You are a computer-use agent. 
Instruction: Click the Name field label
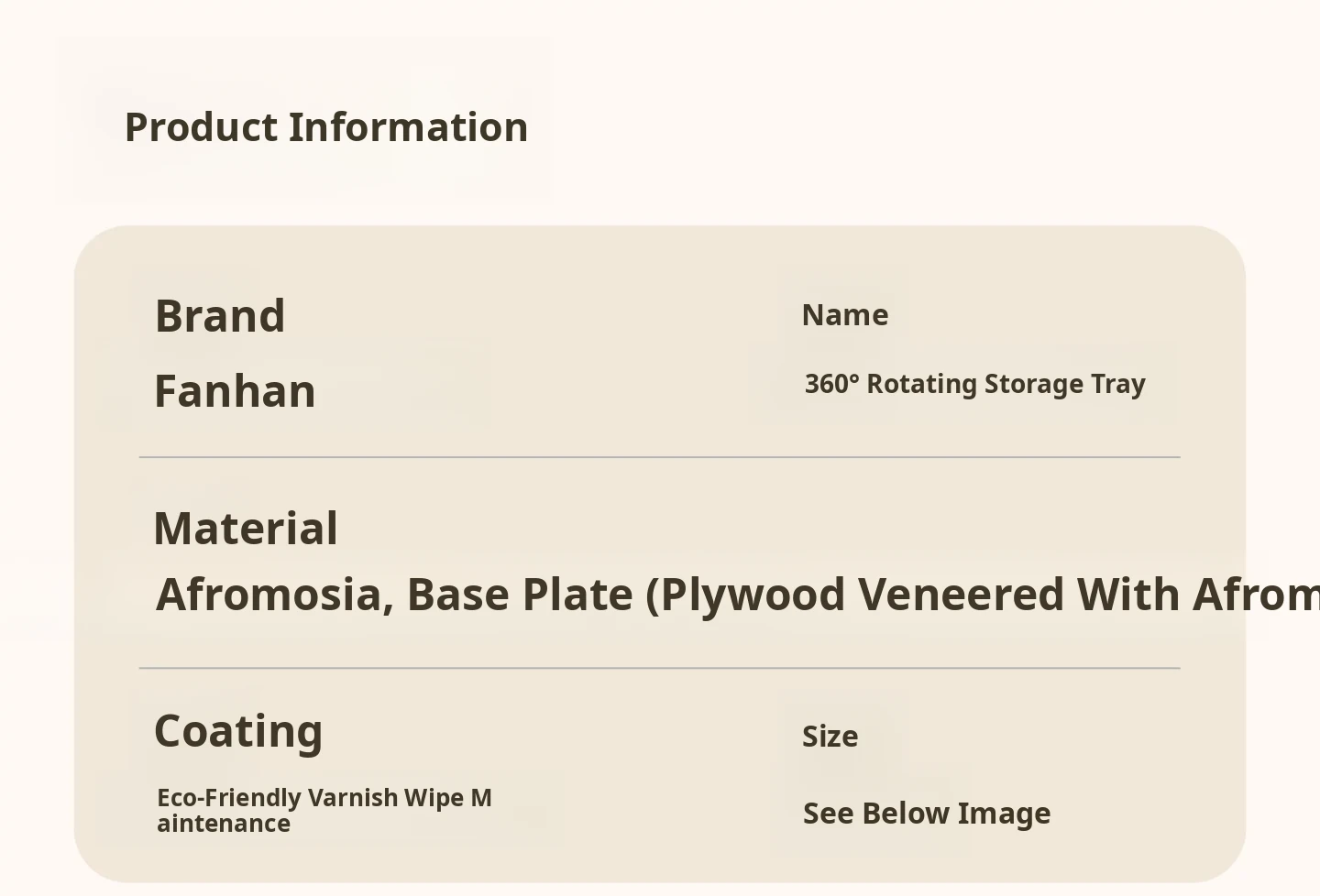[x=844, y=315]
